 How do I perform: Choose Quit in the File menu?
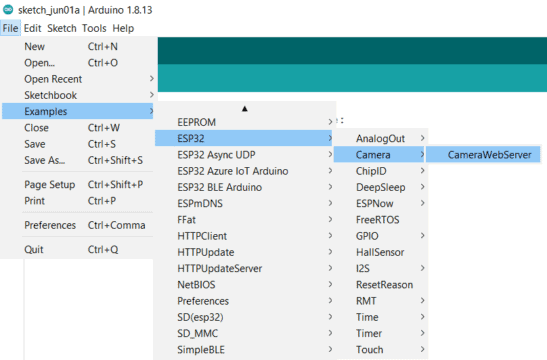point(77,250)
